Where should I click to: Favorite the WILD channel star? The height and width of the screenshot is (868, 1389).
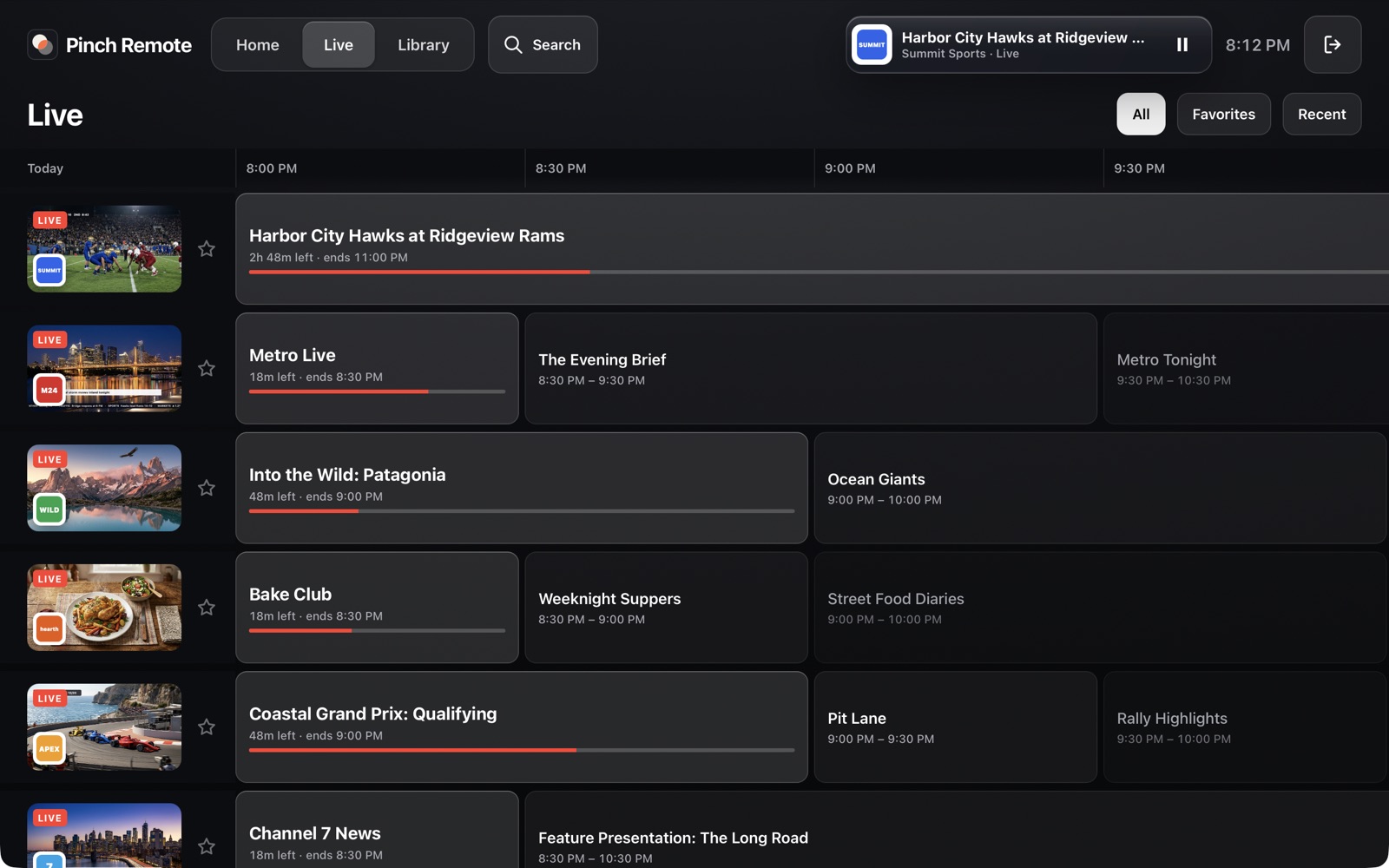click(x=207, y=488)
